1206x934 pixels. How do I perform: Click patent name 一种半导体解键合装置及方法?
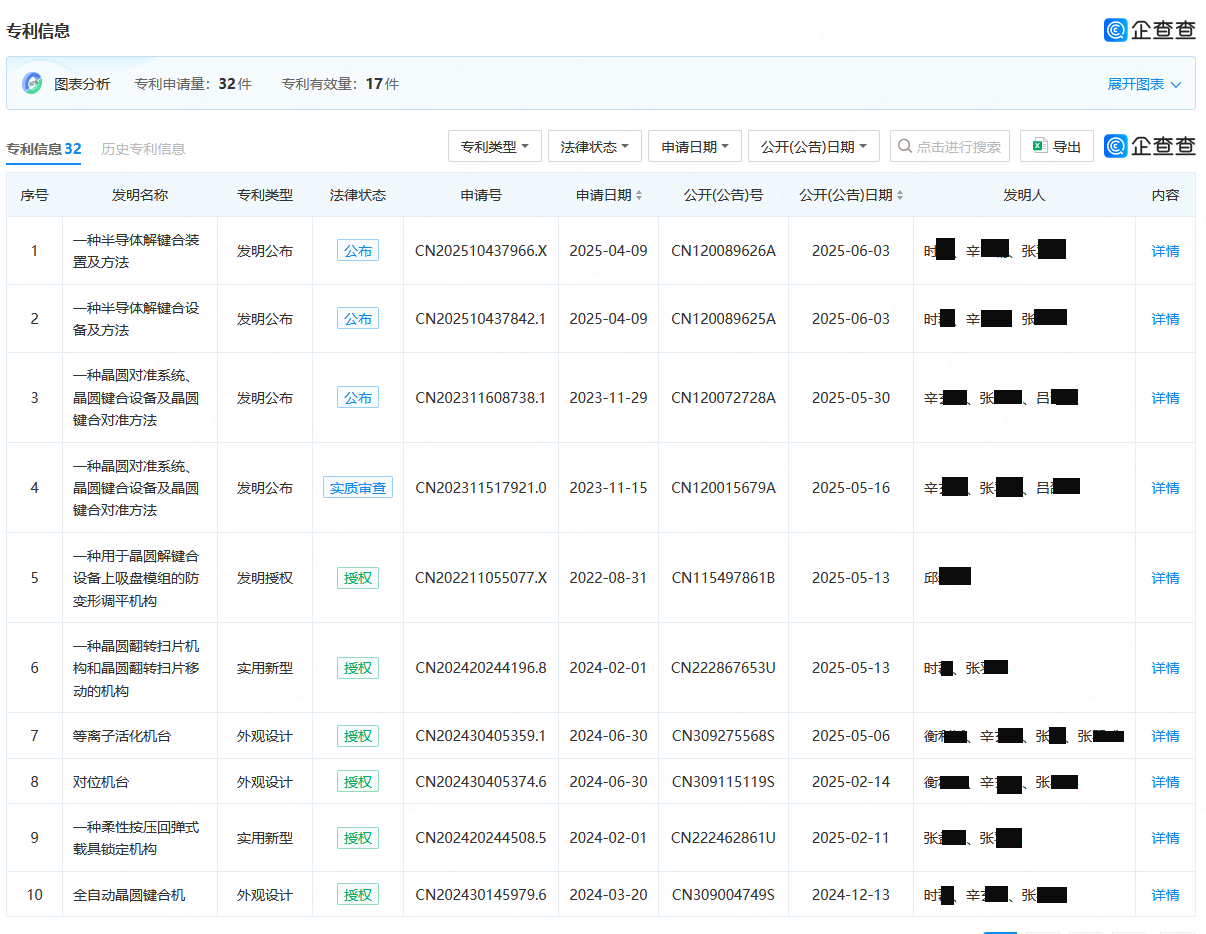(x=136, y=251)
